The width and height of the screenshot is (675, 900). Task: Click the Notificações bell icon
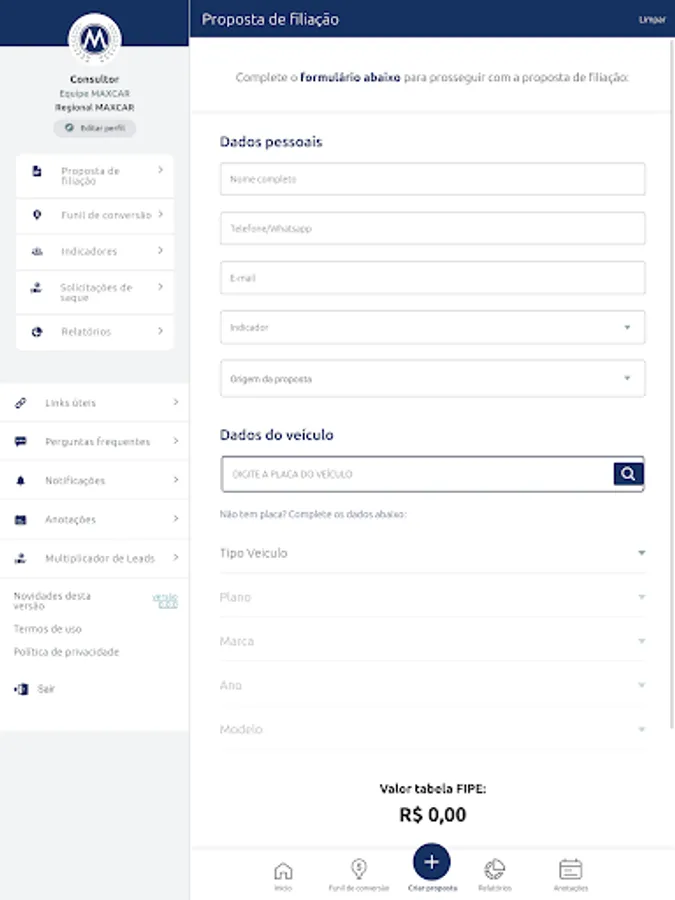(x=21, y=481)
